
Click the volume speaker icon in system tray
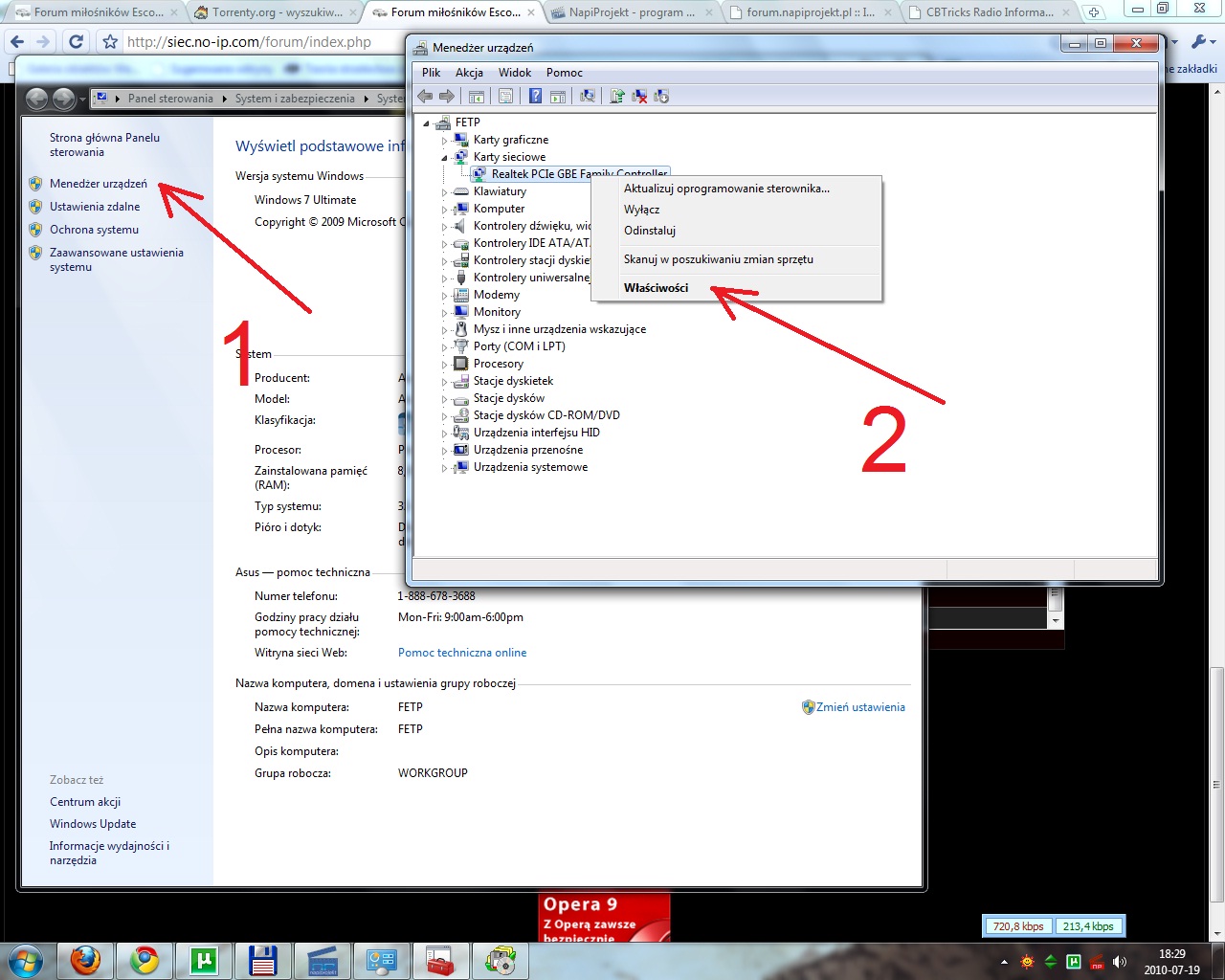[x=1119, y=962]
